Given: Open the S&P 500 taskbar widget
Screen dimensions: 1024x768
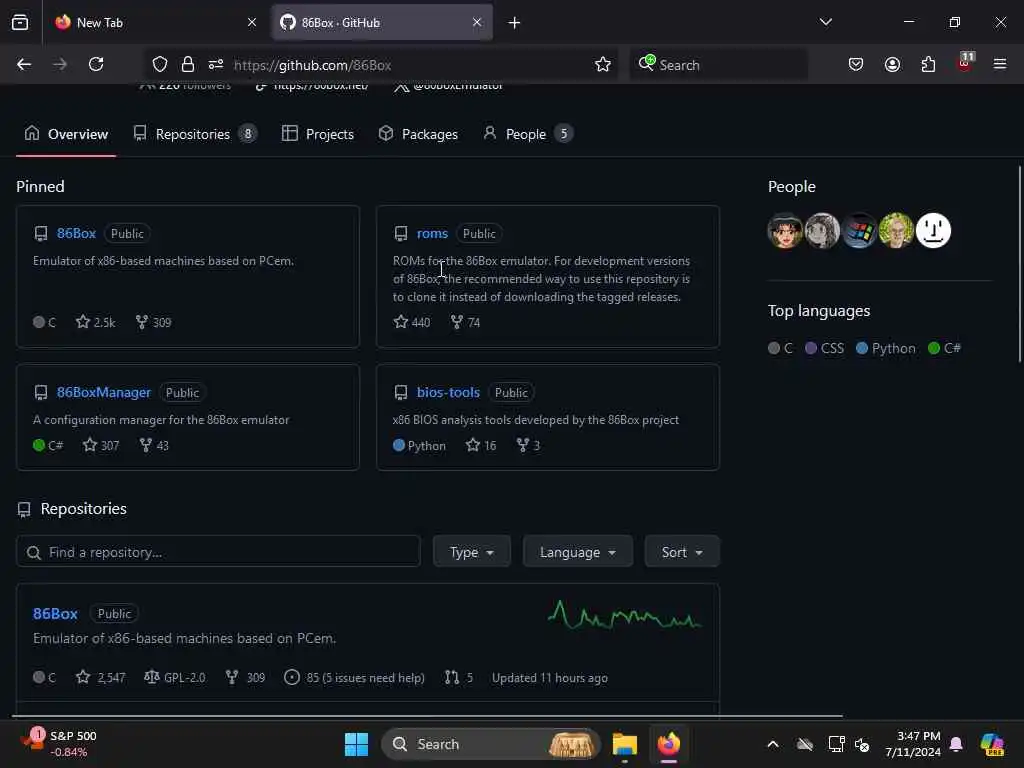Looking at the screenshot, I should pos(59,744).
